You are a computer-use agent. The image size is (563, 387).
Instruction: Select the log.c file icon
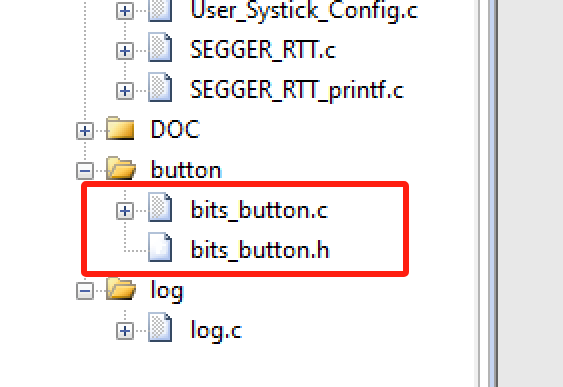pyautogui.click(x=160, y=327)
